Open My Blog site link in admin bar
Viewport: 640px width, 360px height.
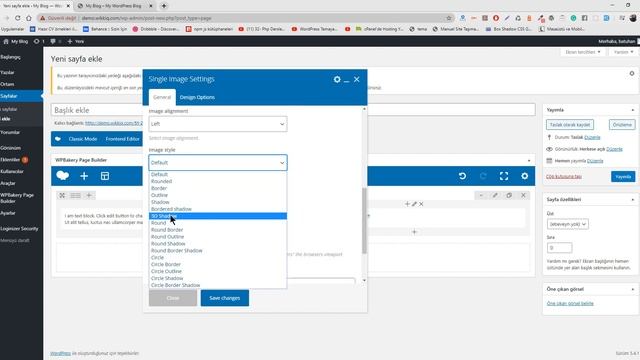point(16,41)
